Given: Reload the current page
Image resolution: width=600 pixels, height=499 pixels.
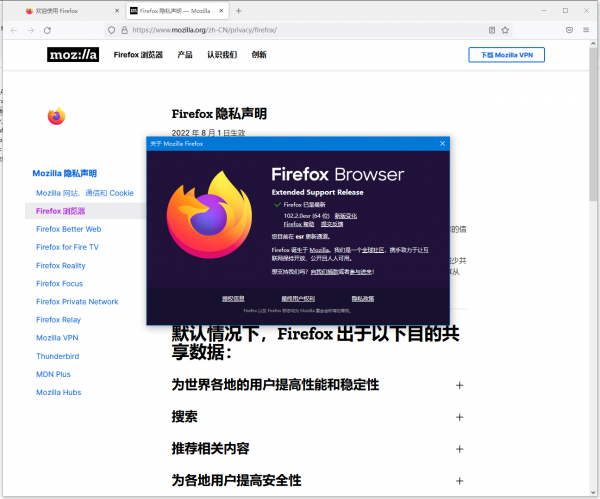Looking at the screenshot, I should (x=47, y=30).
